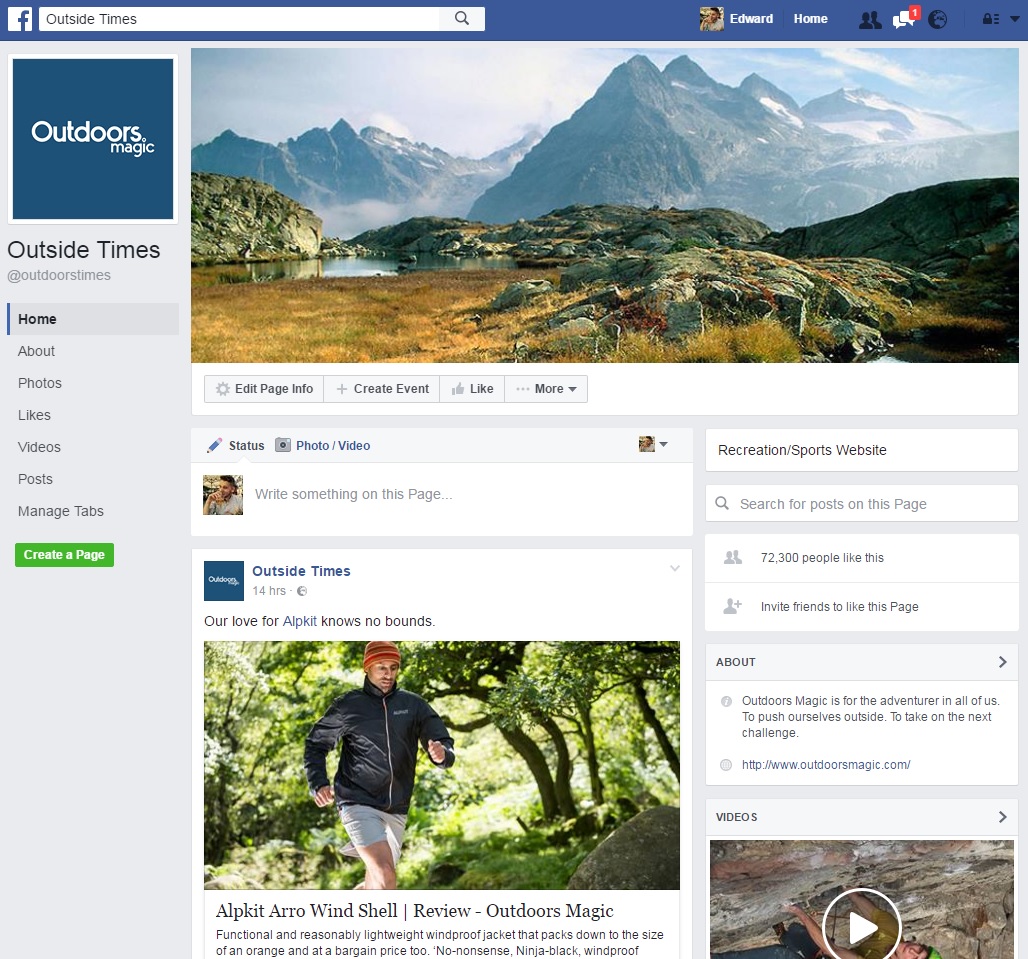Click the Create Event button

(382, 389)
